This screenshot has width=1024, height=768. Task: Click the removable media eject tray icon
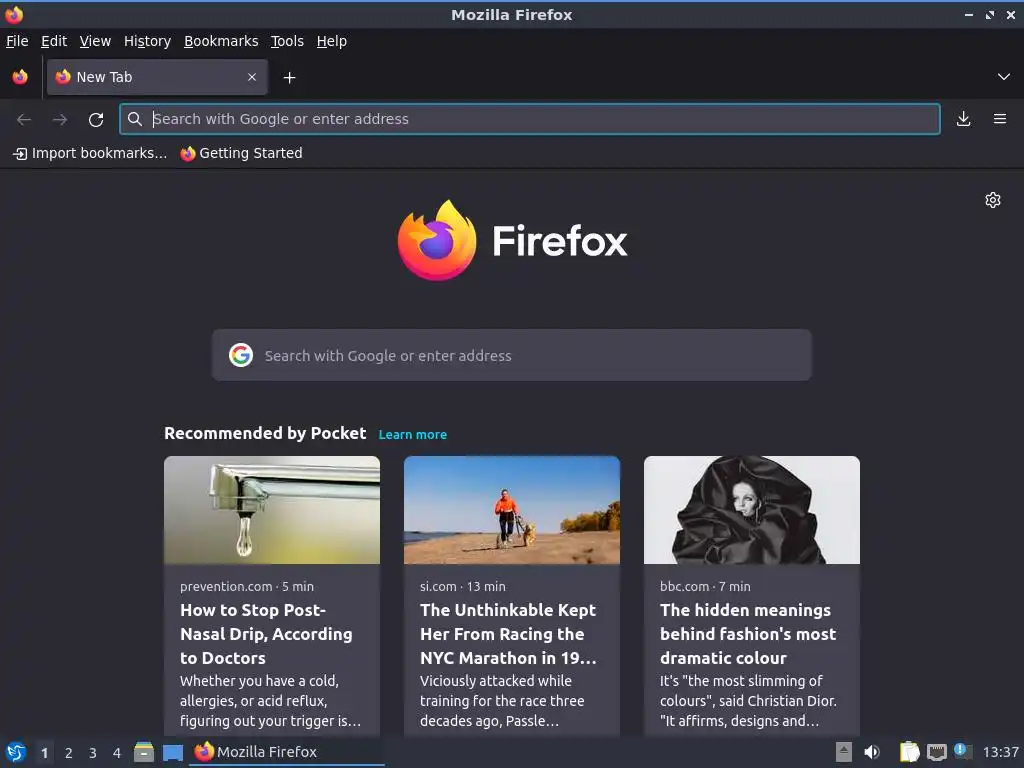[844, 752]
